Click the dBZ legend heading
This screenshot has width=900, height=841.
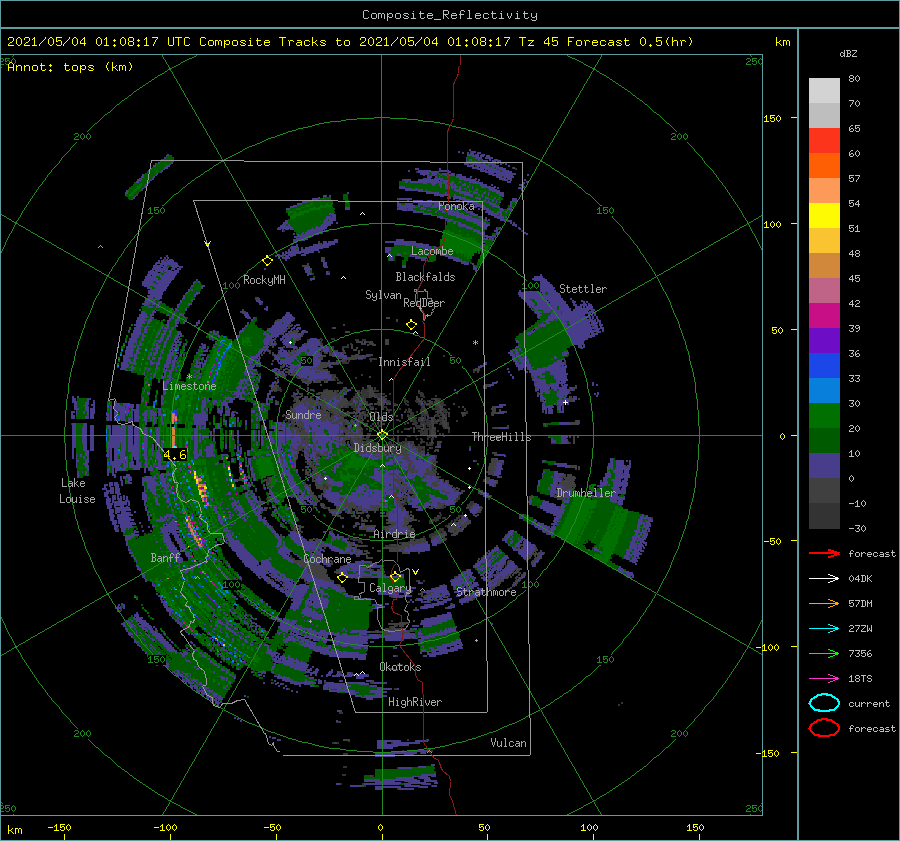click(x=848, y=53)
